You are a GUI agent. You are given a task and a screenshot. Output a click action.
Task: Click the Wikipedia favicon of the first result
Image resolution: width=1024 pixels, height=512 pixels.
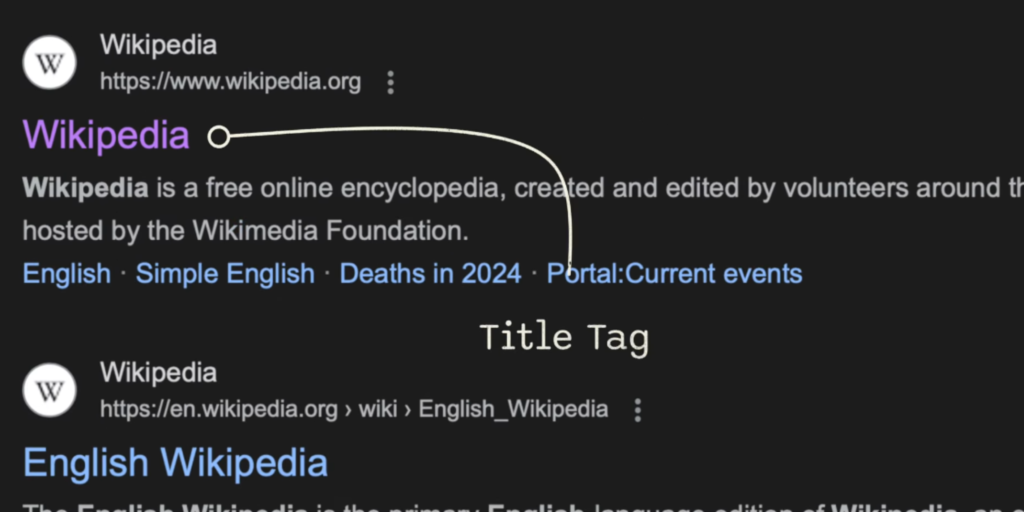coord(50,63)
